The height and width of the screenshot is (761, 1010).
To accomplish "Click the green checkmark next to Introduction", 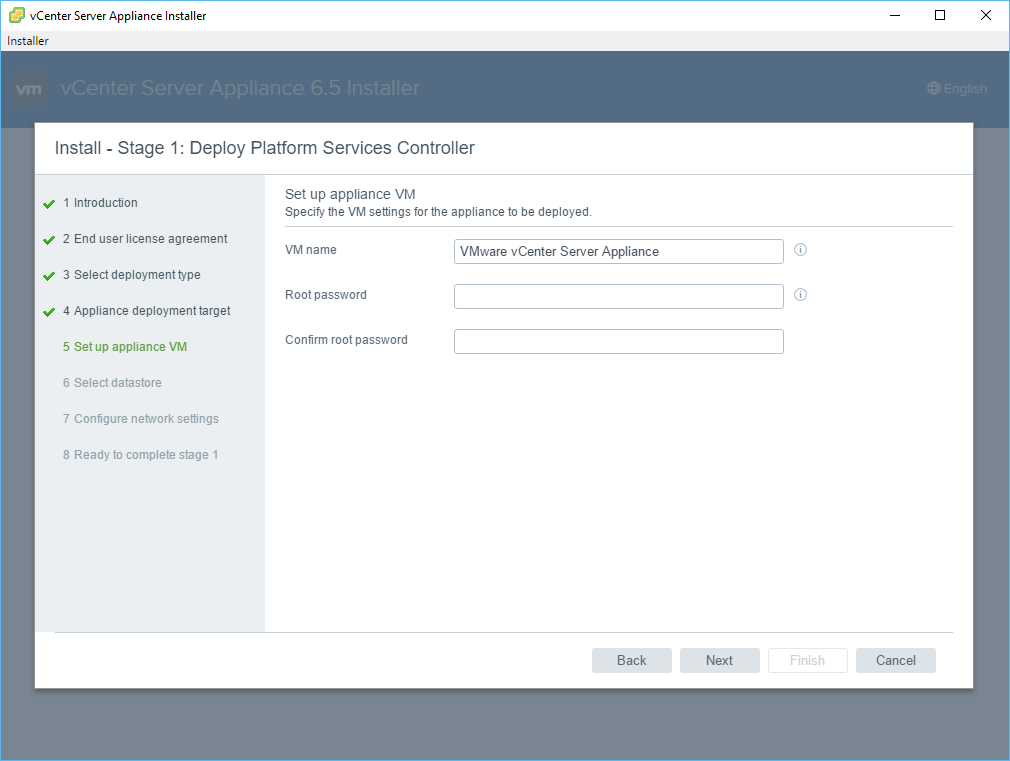I will pos(49,204).
